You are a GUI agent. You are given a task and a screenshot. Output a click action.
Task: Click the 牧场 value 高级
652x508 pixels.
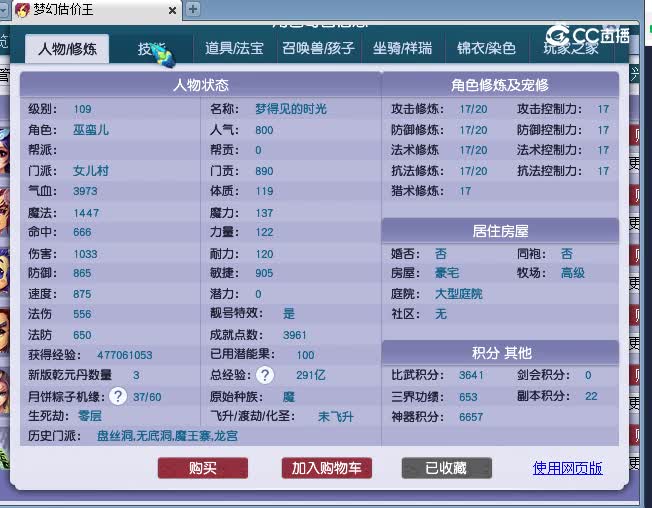click(573, 273)
